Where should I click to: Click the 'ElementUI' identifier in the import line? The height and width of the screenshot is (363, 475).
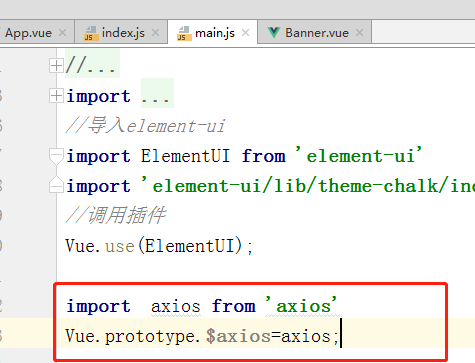tap(185, 156)
